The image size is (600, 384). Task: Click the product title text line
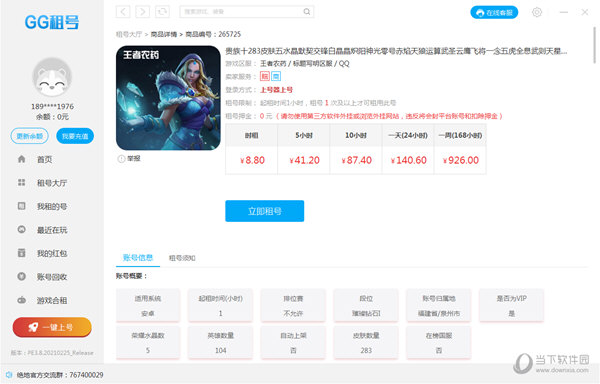(396, 51)
